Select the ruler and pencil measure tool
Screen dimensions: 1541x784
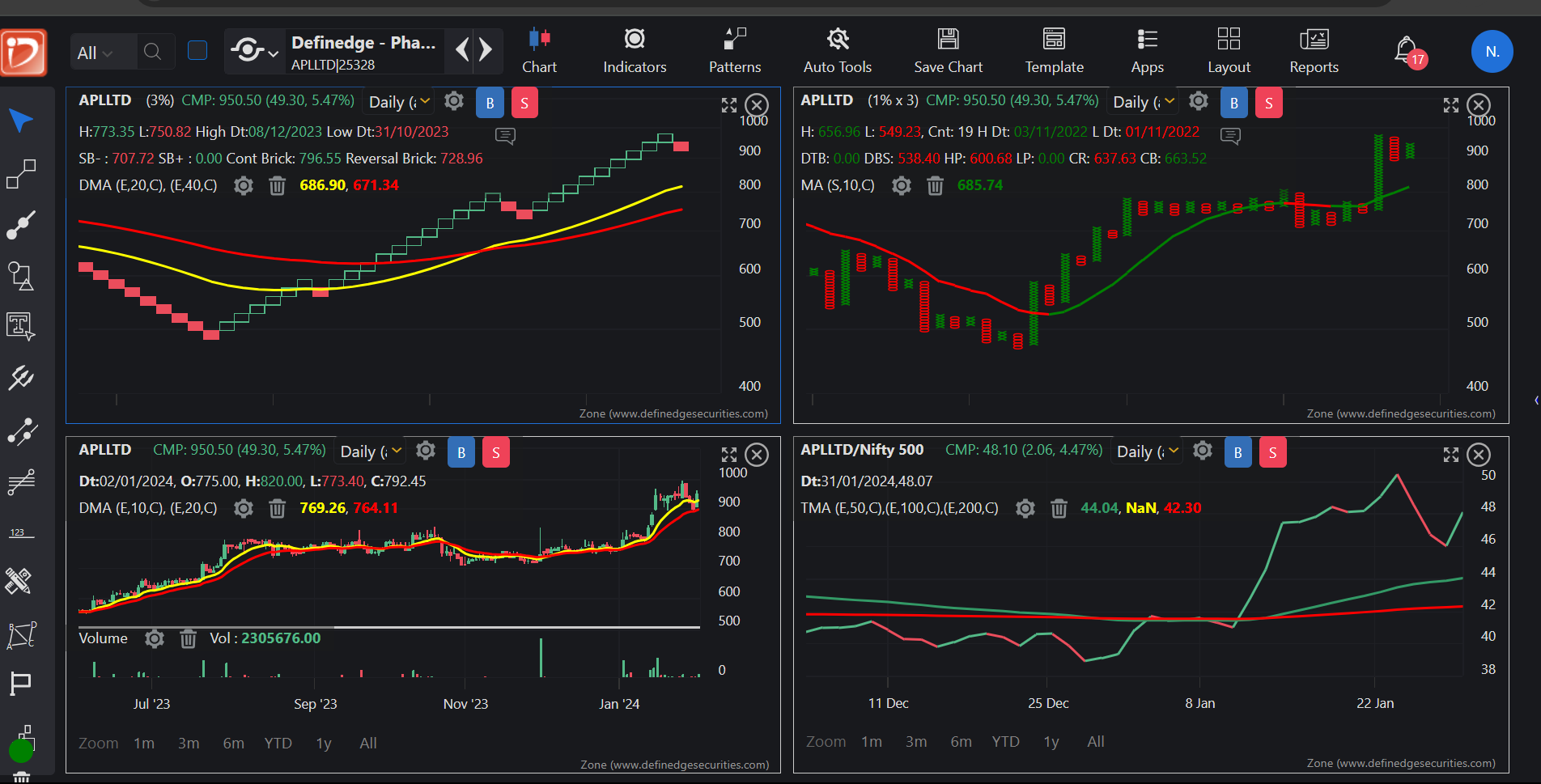(19, 581)
